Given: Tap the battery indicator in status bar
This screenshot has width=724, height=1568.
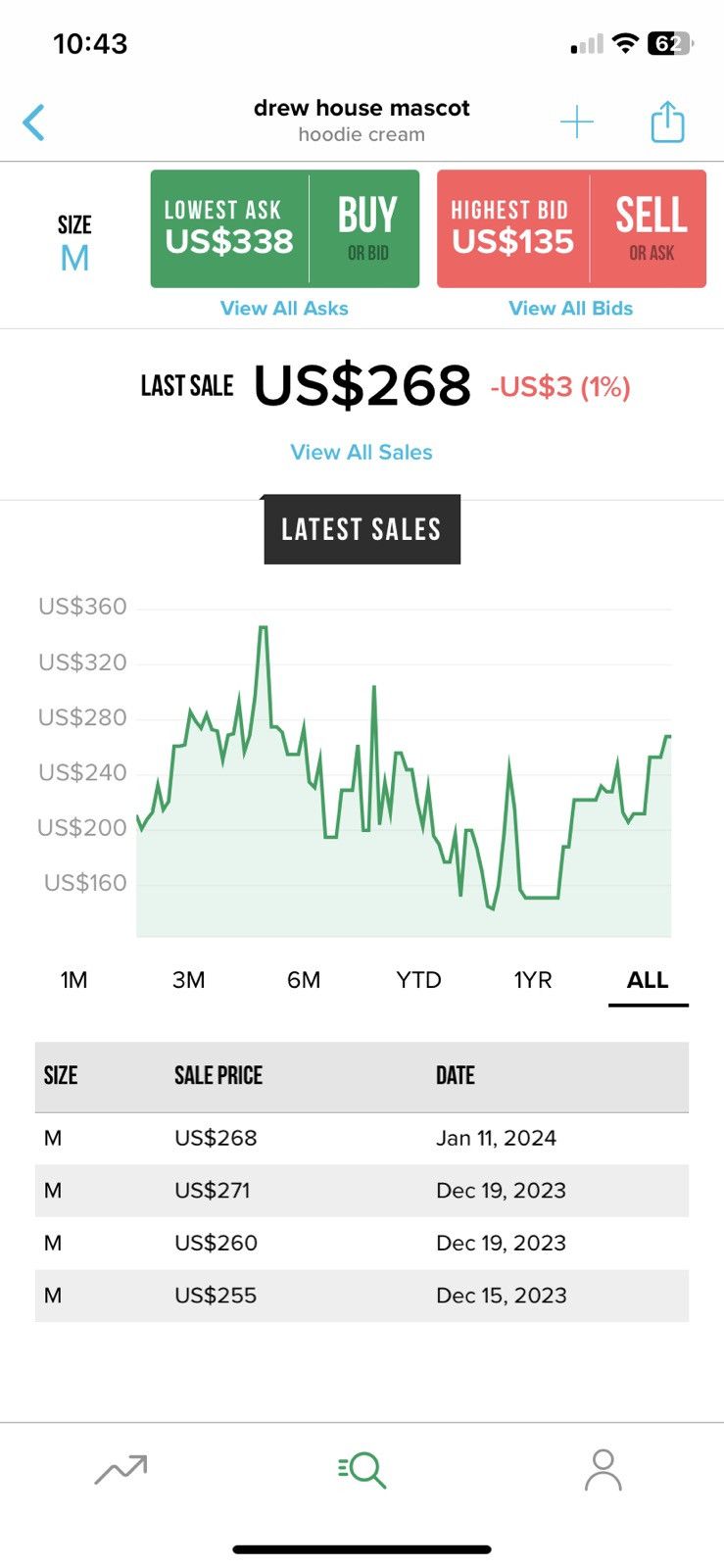Looking at the screenshot, I should pyautogui.click(x=671, y=43).
